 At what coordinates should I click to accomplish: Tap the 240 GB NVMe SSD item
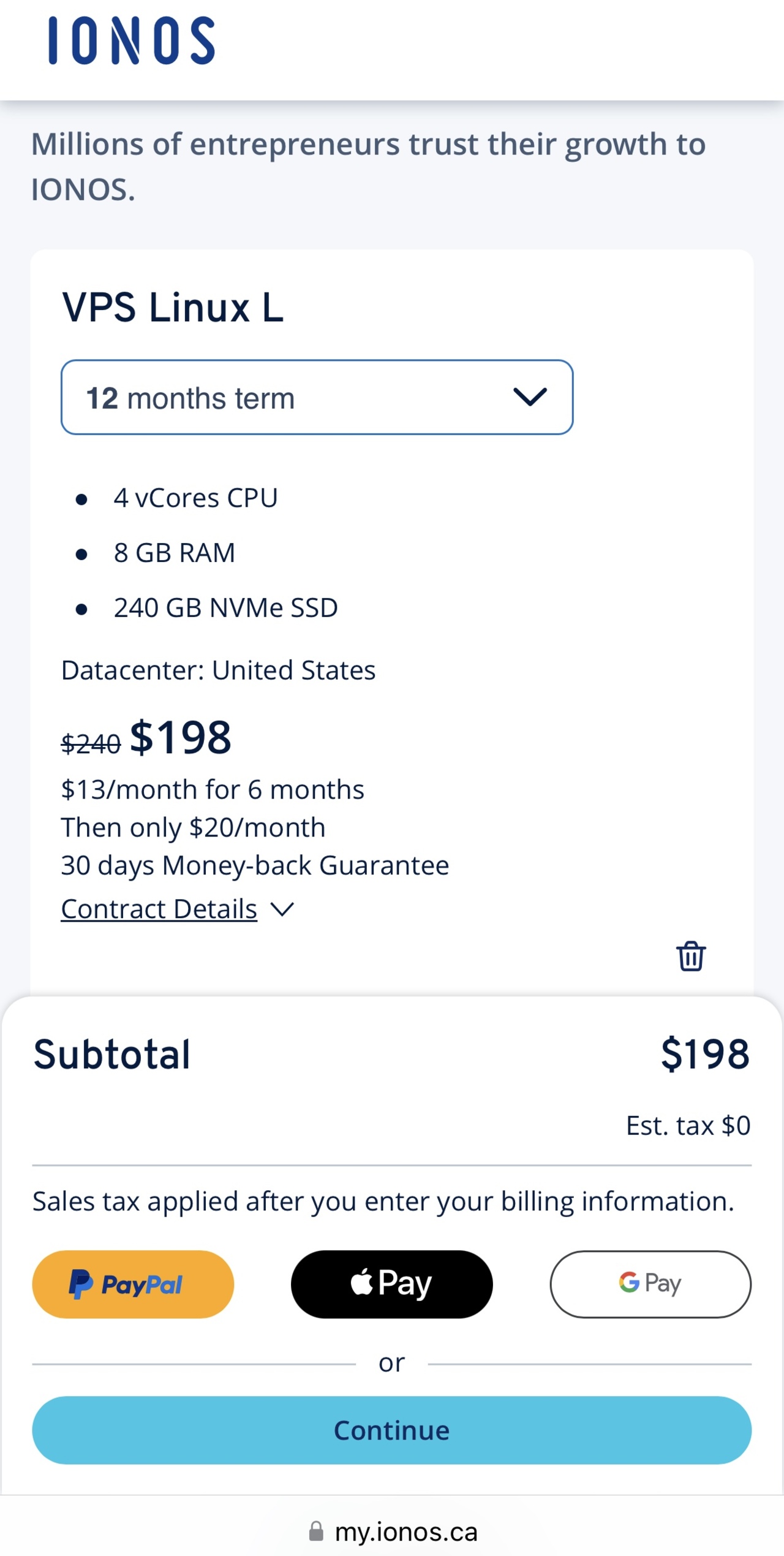point(225,608)
